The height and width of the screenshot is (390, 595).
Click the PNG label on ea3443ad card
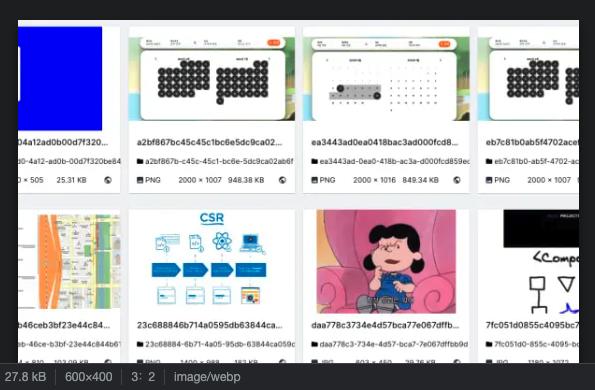click(327, 180)
